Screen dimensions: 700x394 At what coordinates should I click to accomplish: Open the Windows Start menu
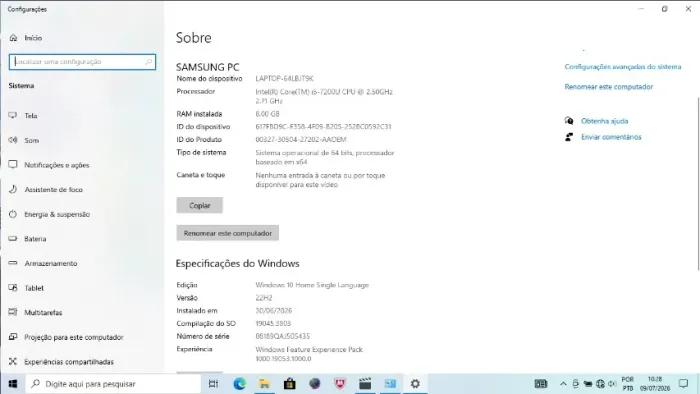pyautogui.click(x=12, y=384)
